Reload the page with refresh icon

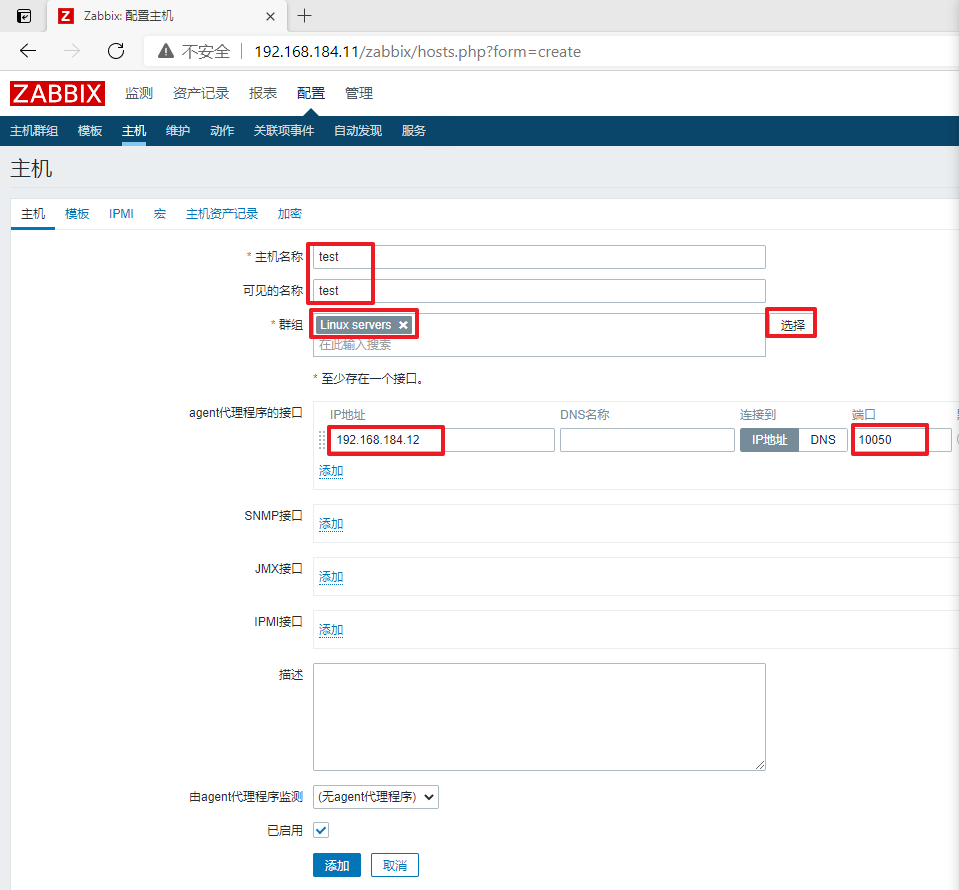(116, 51)
